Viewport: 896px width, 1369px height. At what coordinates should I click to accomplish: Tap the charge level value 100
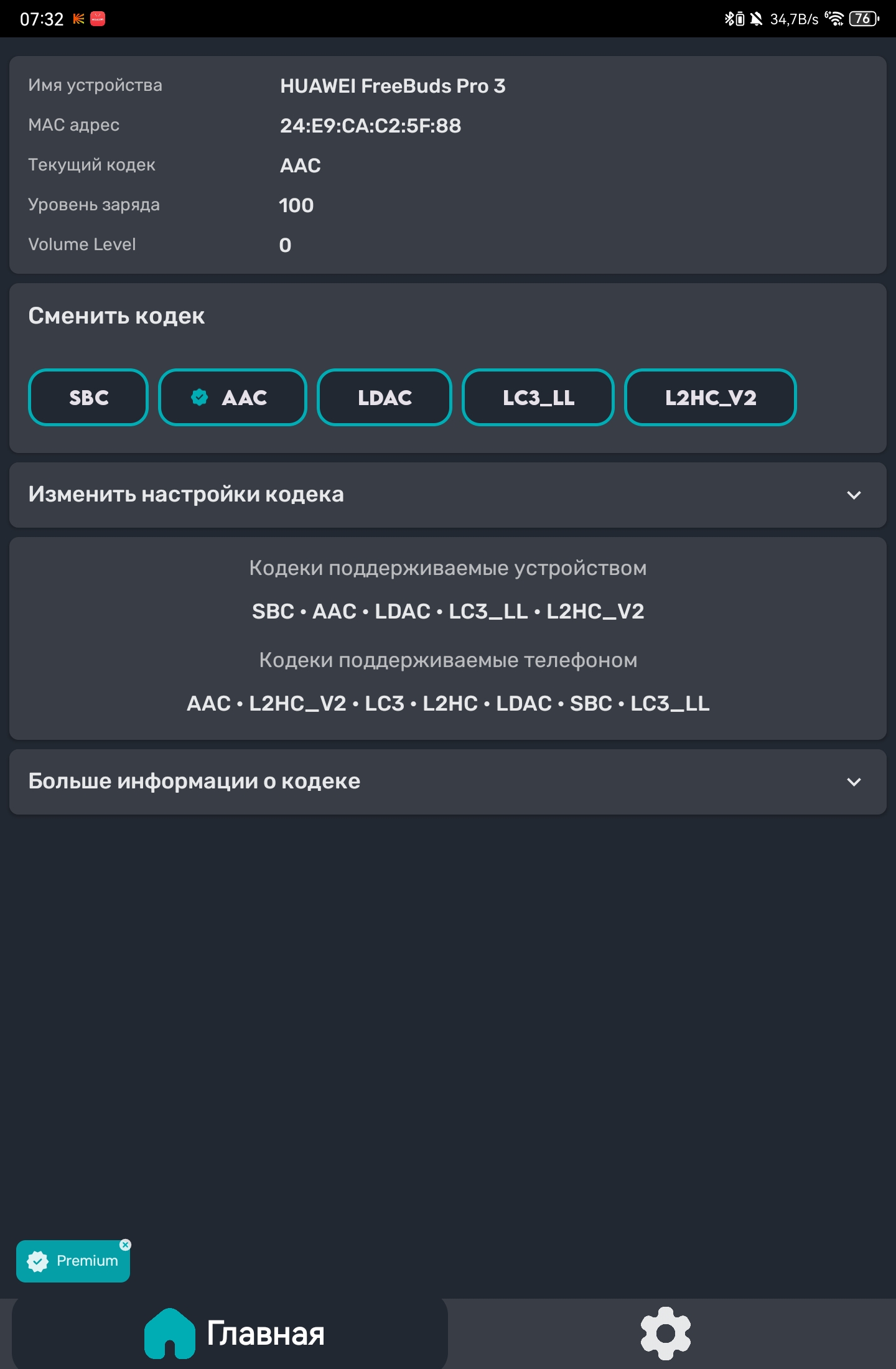click(296, 205)
